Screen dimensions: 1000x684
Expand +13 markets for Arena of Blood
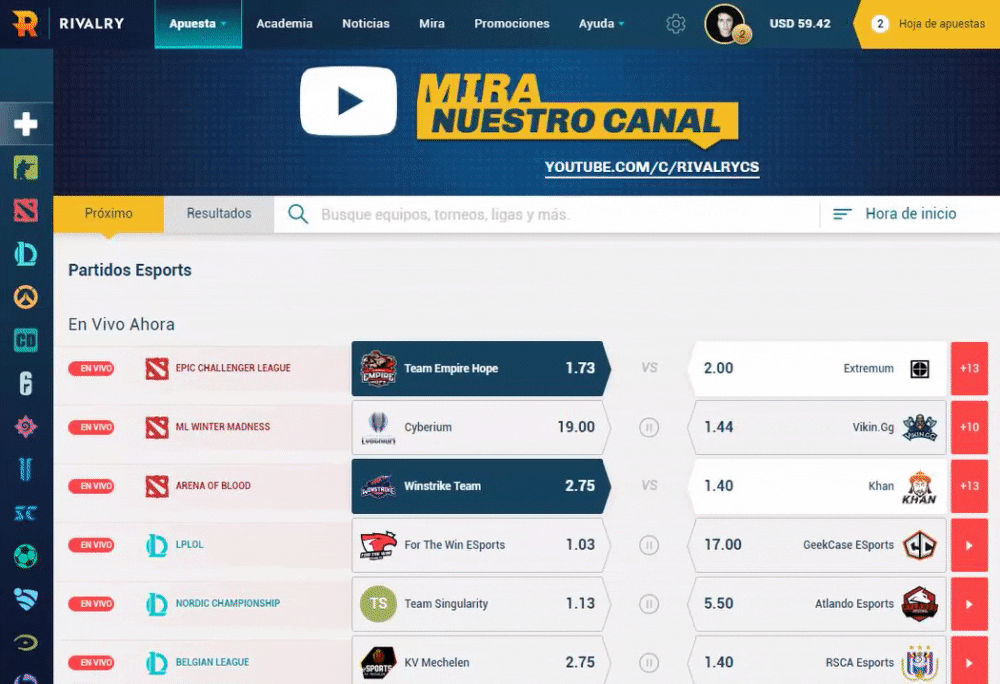click(x=969, y=486)
